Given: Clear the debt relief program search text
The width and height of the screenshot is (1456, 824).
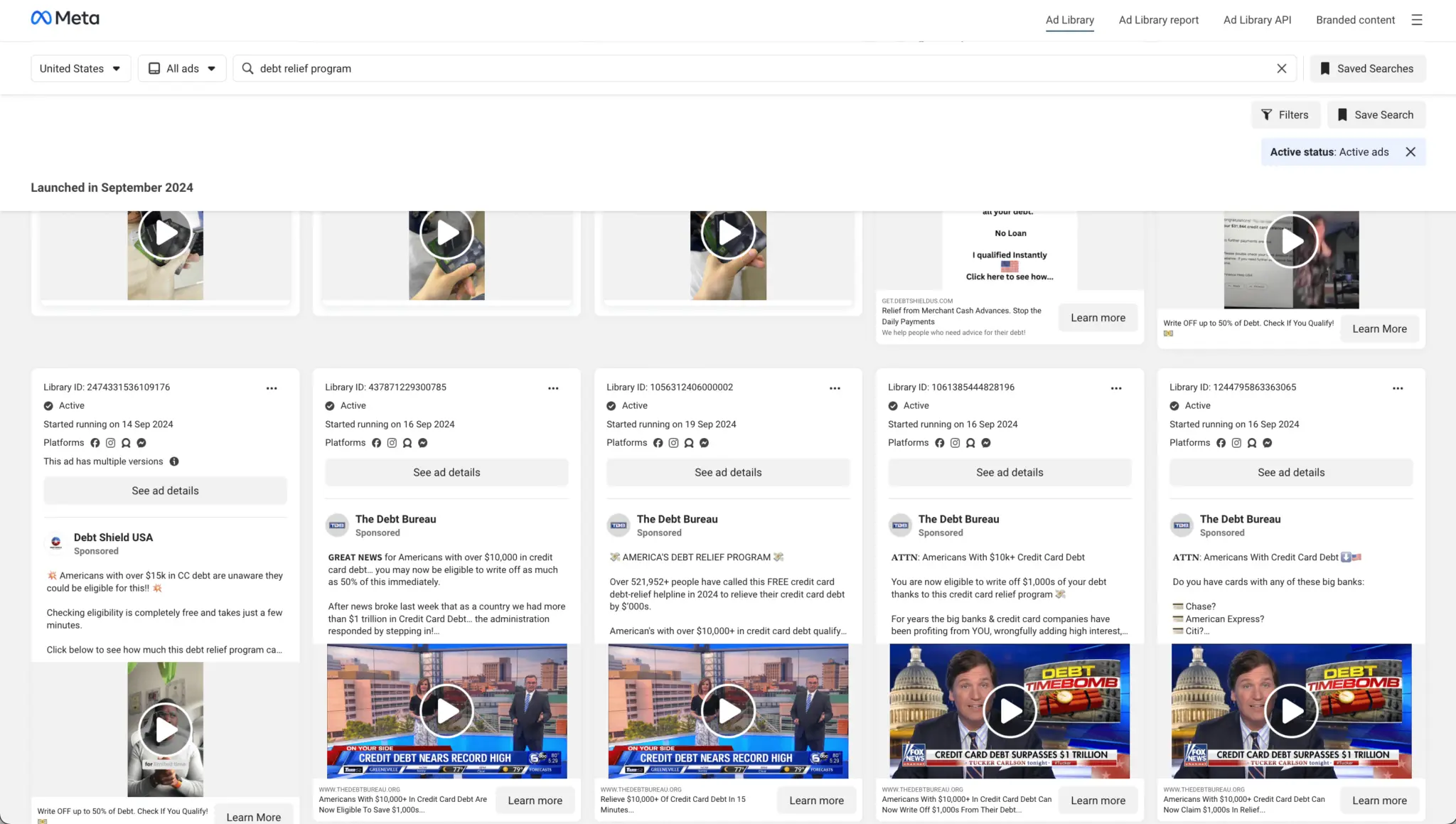Looking at the screenshot, I should pos(1281,68).
